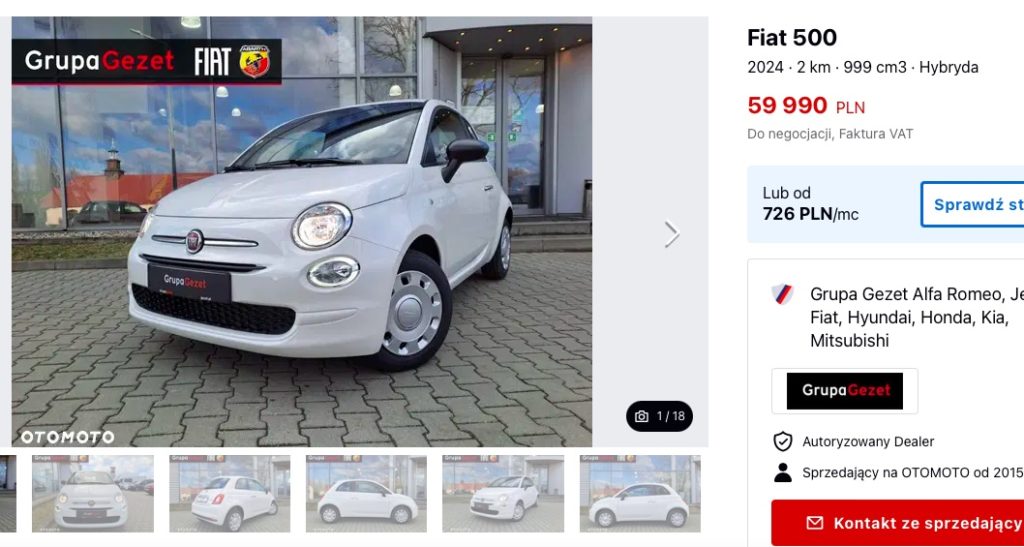Select the rear three-quarter view thumbnail
The height and width of the screenshot is (547, 1024).
230,493
